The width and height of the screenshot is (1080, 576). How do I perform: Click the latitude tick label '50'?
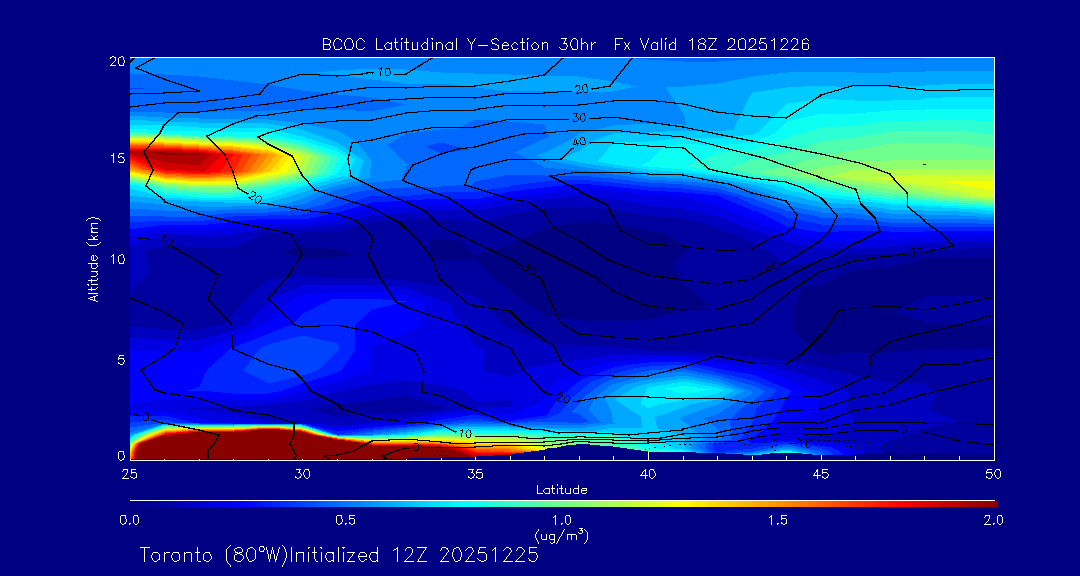(x=993, y=474)
